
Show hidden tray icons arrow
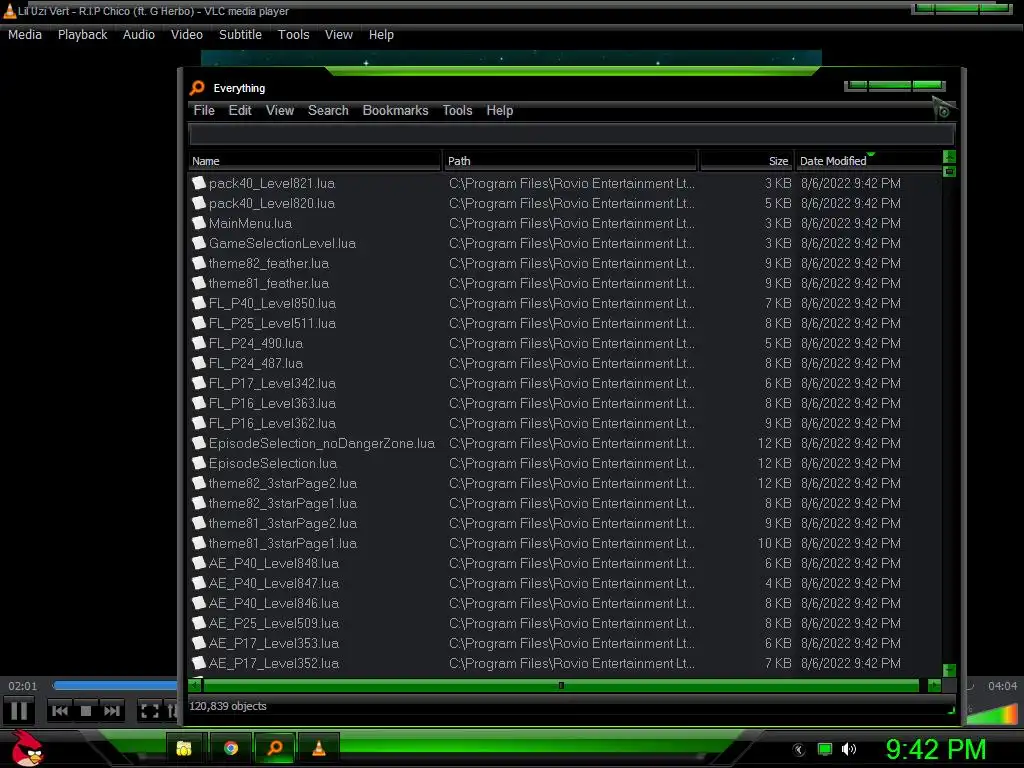tap(799, 750)
